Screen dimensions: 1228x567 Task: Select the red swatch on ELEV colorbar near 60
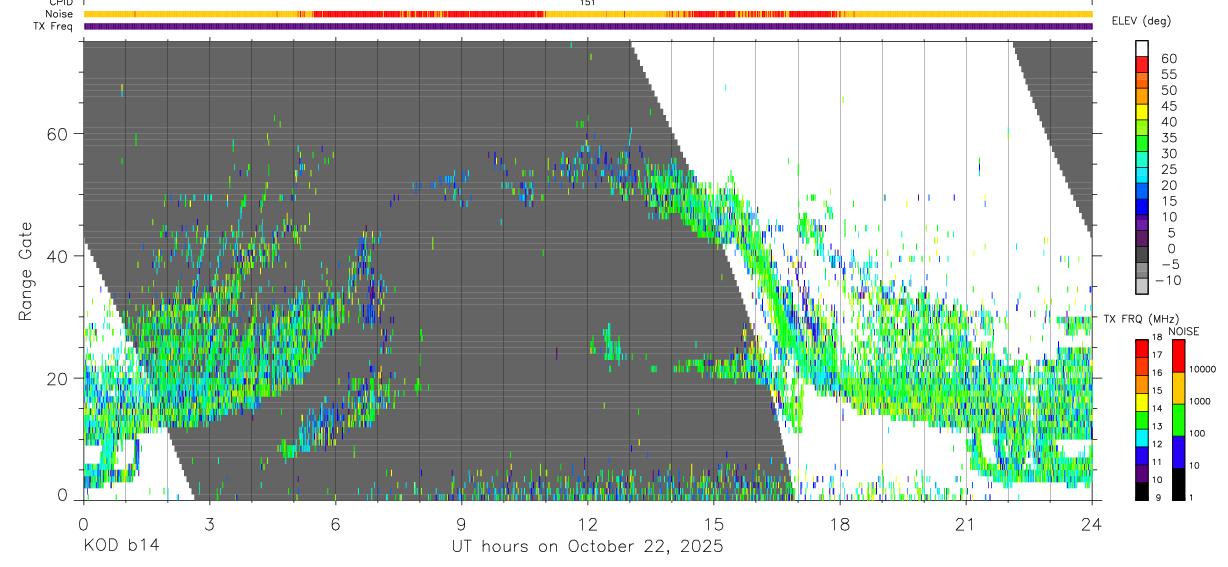click(1142, 65)
